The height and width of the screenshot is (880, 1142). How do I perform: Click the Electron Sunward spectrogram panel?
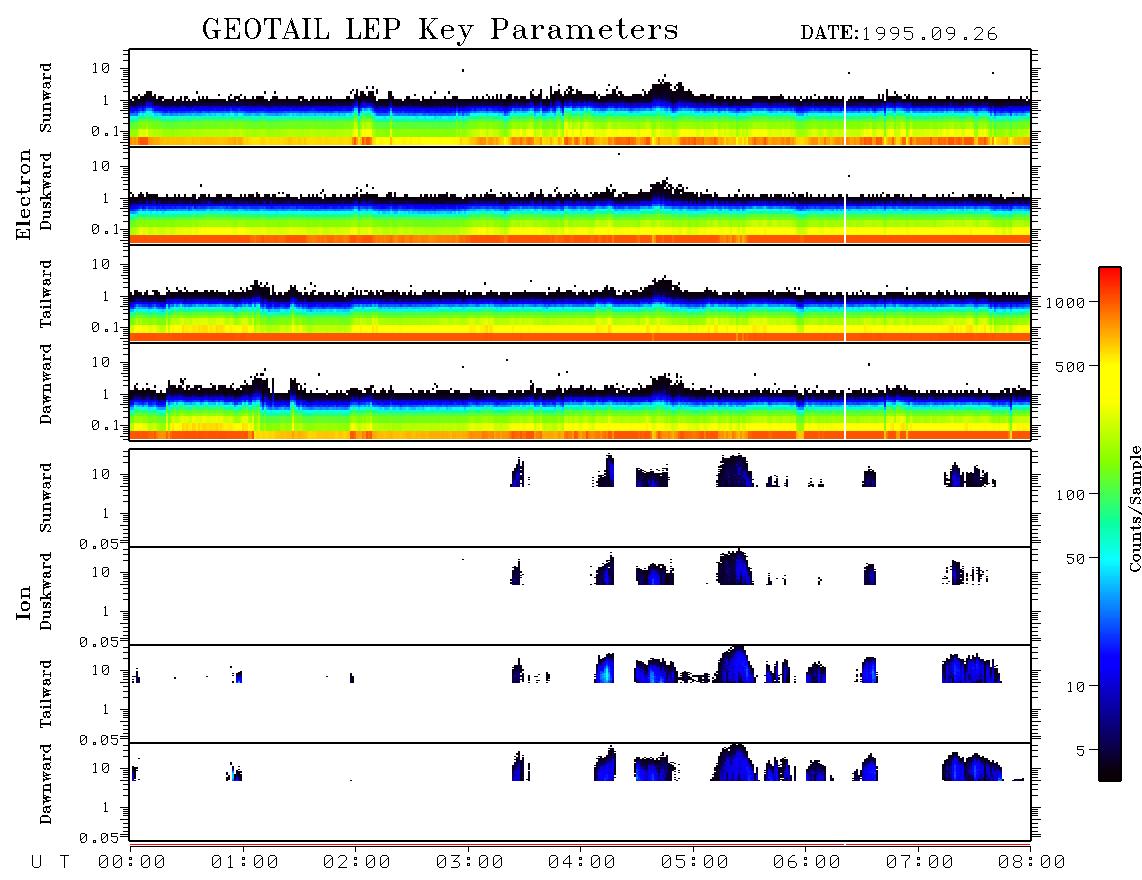tap(580, 98)
